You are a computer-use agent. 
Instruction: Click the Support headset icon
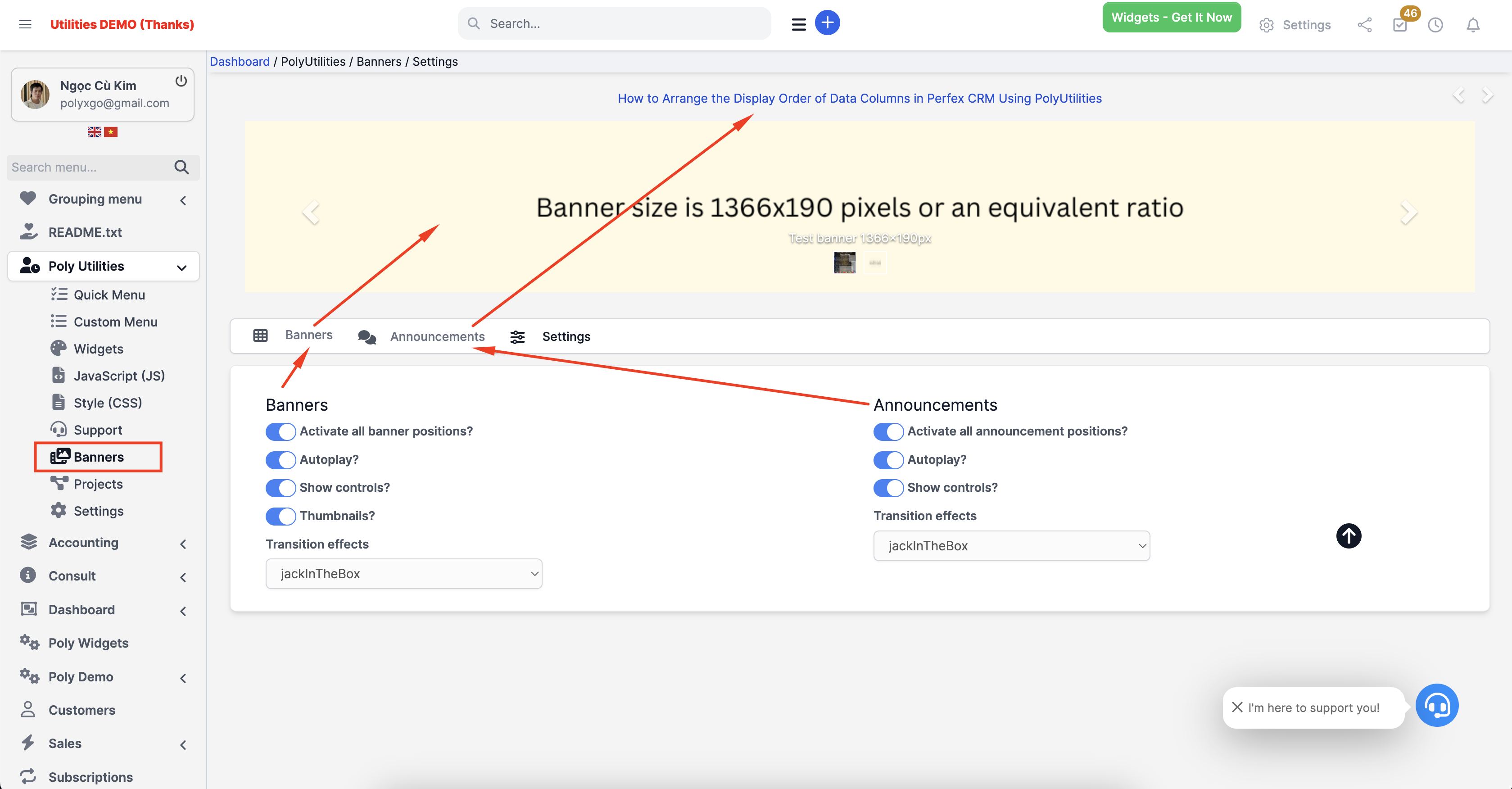coord(59,429)
